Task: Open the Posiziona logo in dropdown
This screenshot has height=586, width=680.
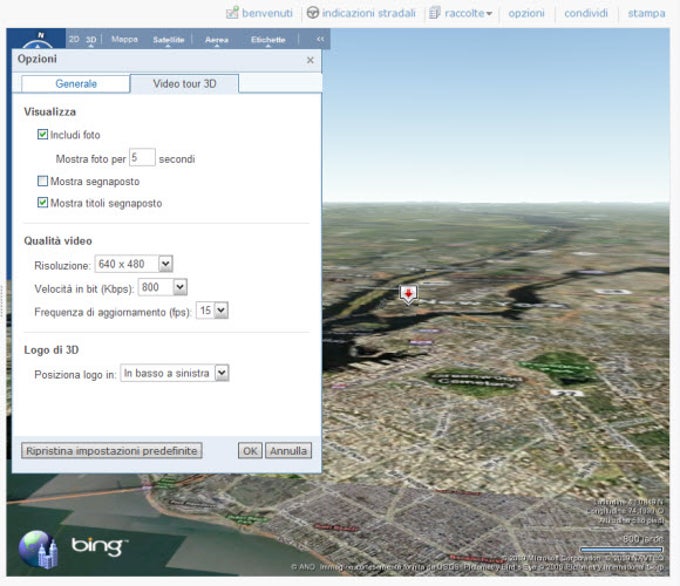Action: [174, 373]
